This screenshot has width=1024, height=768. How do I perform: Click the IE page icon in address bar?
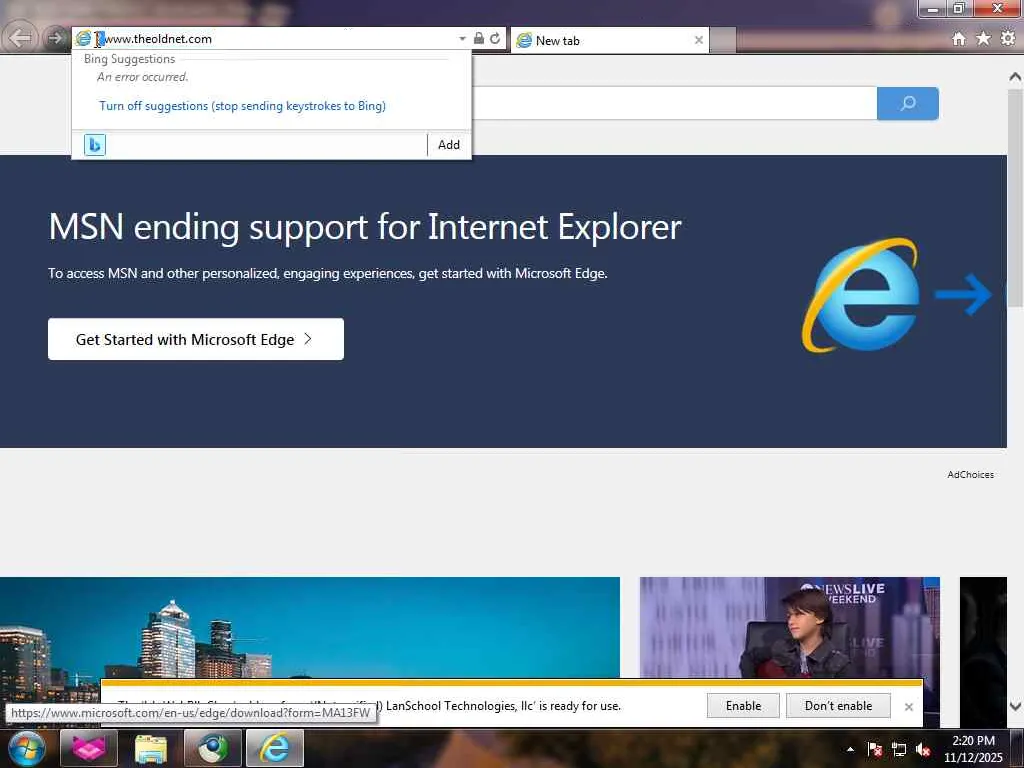click(x=84, y=39)
